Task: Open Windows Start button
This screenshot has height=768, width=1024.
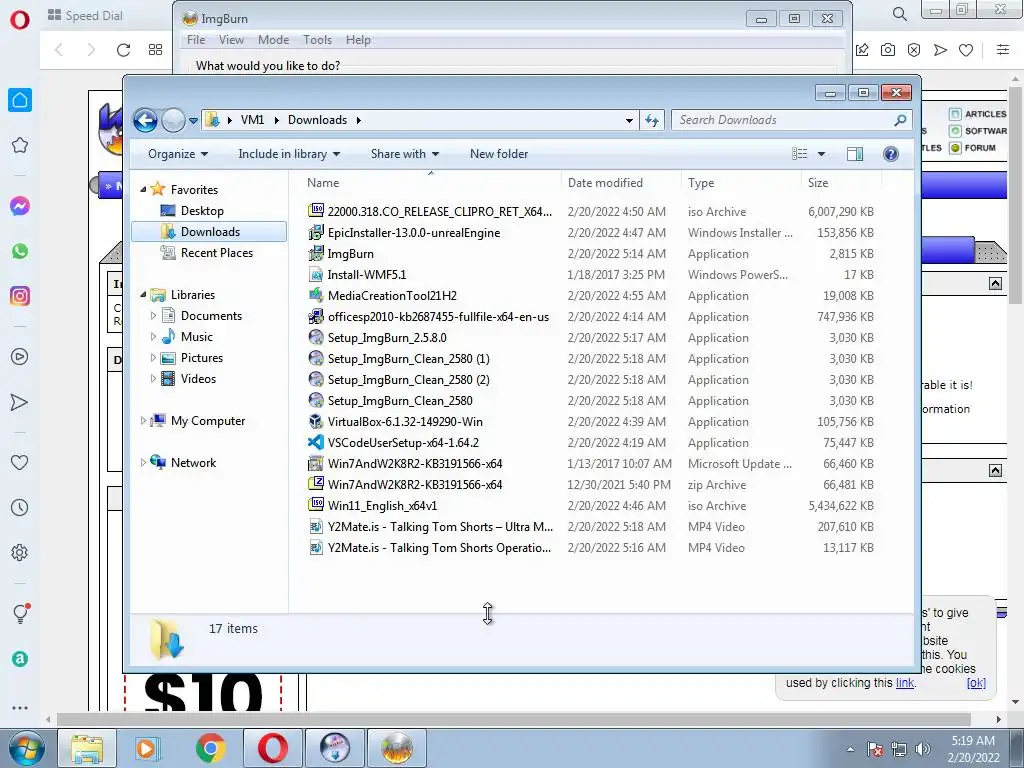Action: pyautogui.click(x=26, y=748)
